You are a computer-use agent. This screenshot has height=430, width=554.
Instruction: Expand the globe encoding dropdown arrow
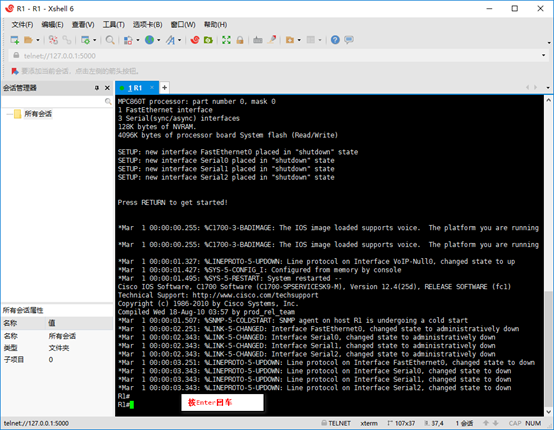(x=159, y=40)
